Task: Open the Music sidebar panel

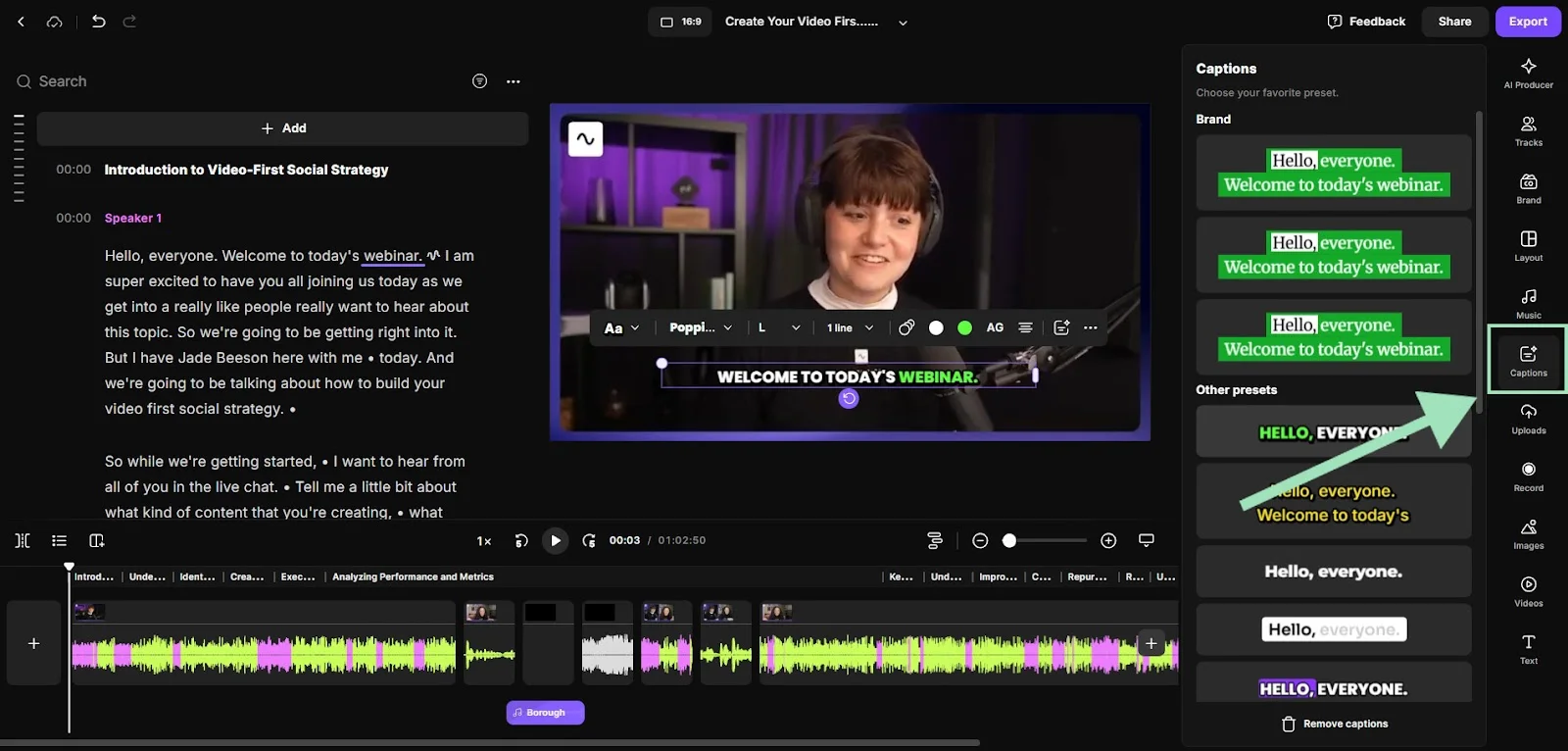Action: click(1528, 304)
